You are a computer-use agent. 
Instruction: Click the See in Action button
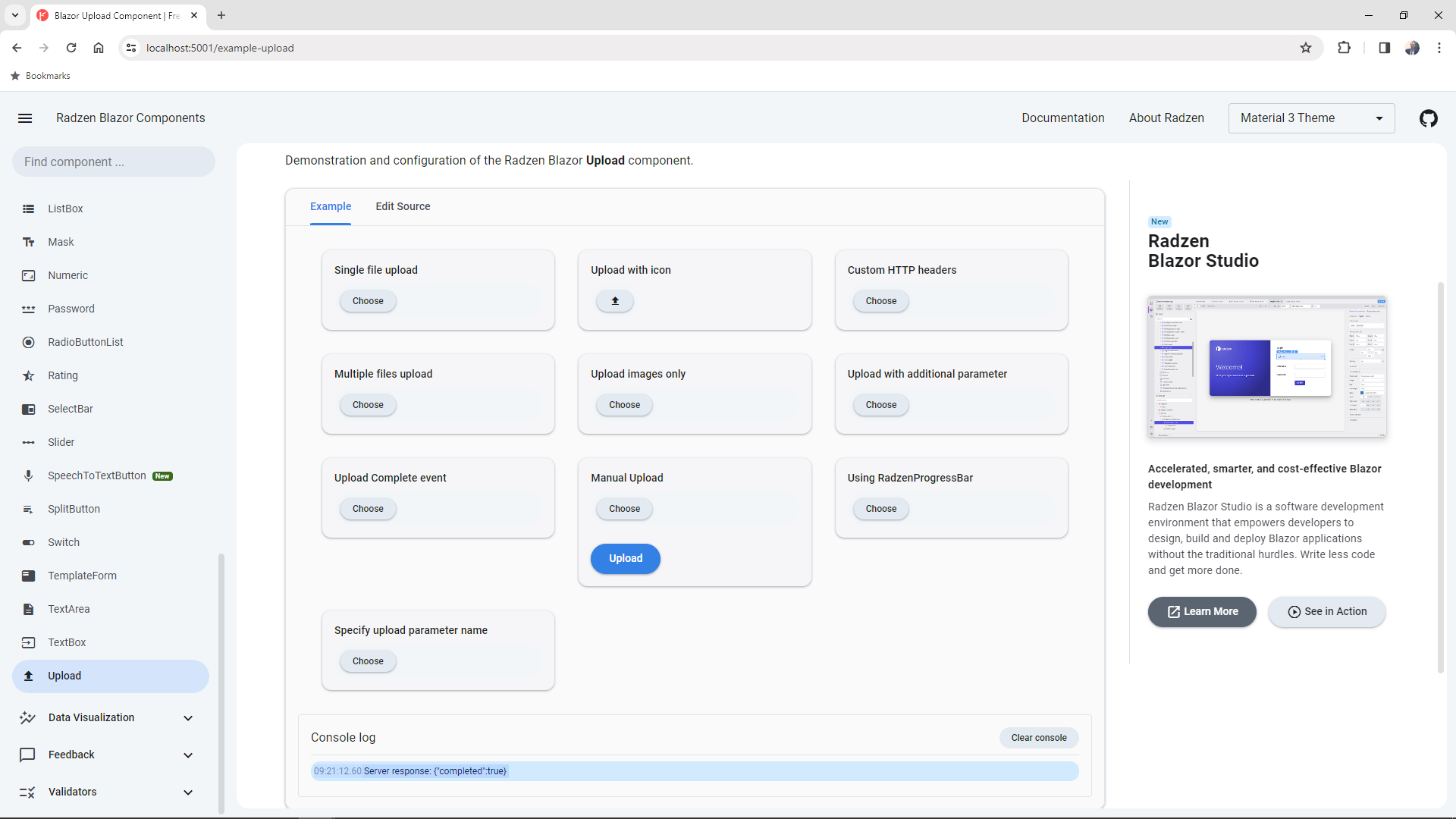point(1327,612)
